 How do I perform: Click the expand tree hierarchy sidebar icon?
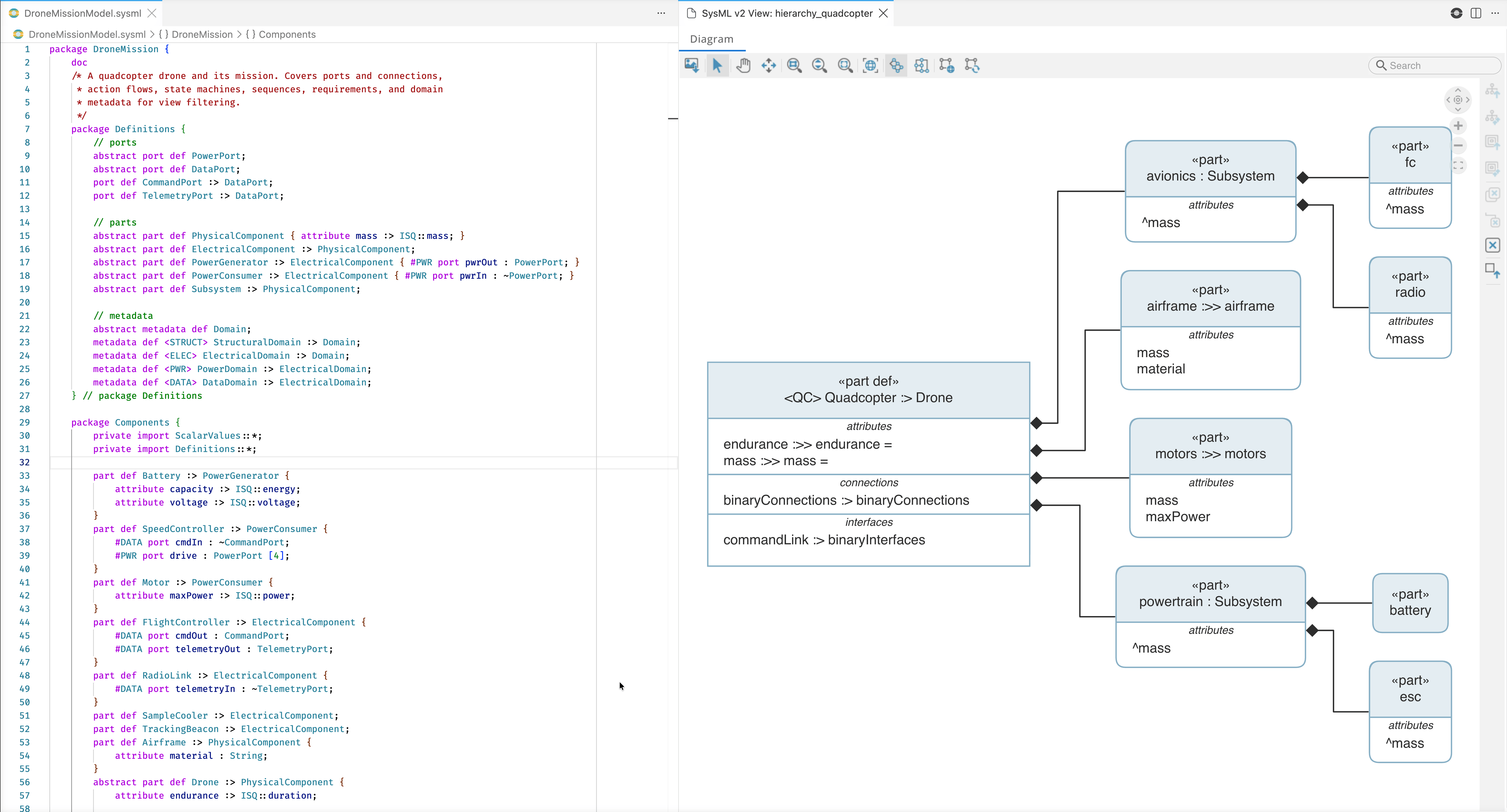pyautogui.click(x=1492, y=91)
